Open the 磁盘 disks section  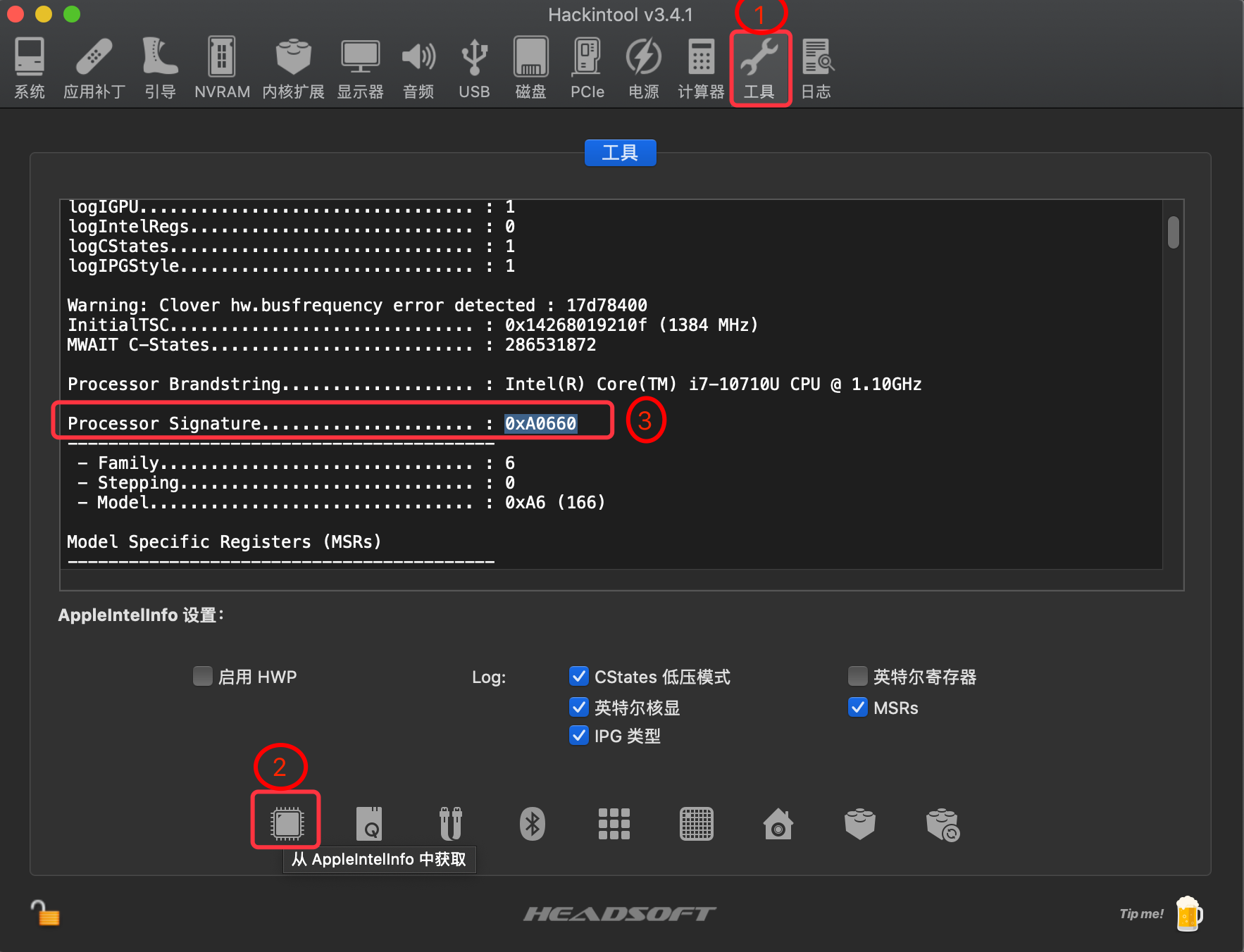coord(530,68)
